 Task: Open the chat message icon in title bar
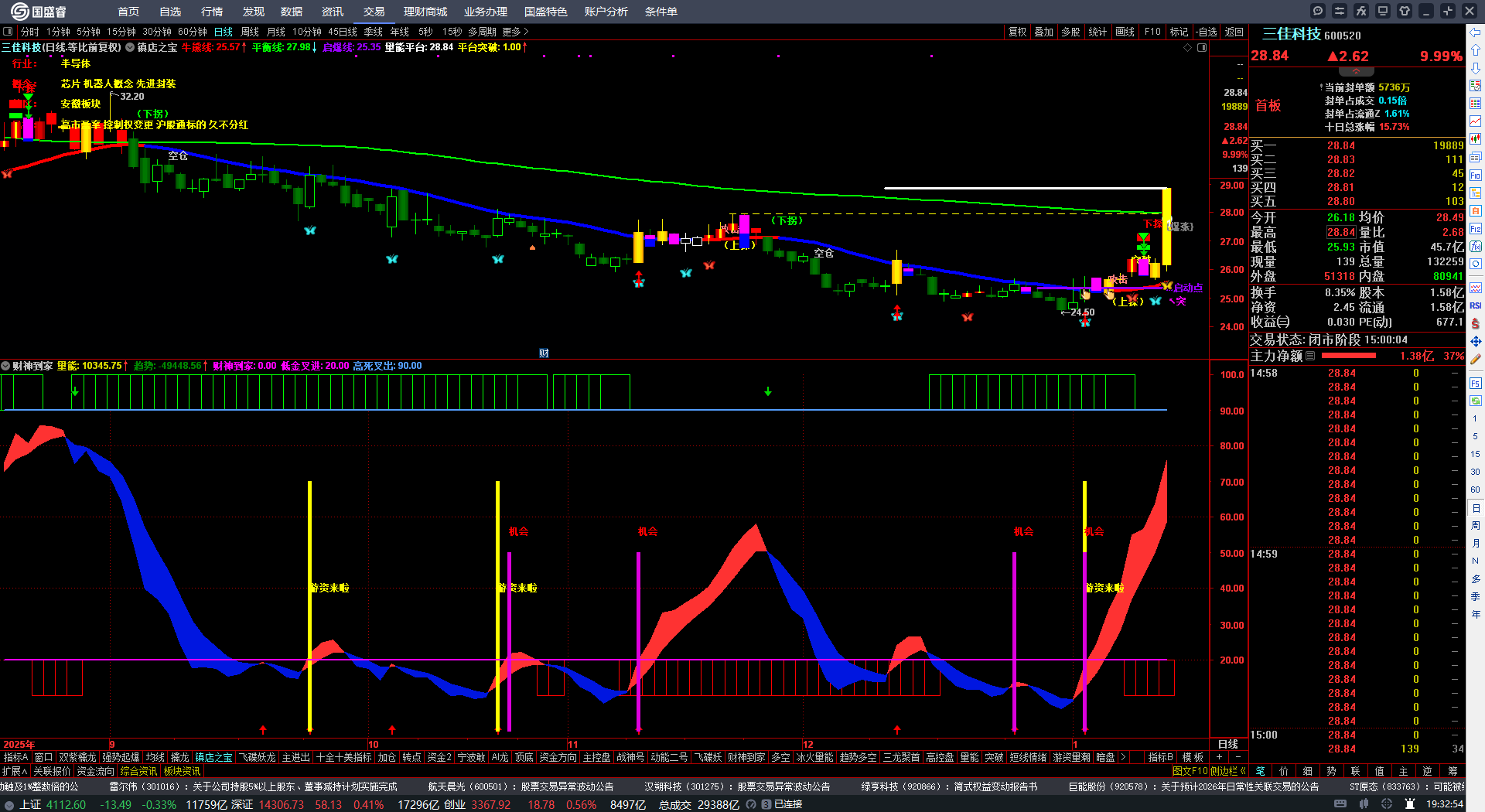1318,11
